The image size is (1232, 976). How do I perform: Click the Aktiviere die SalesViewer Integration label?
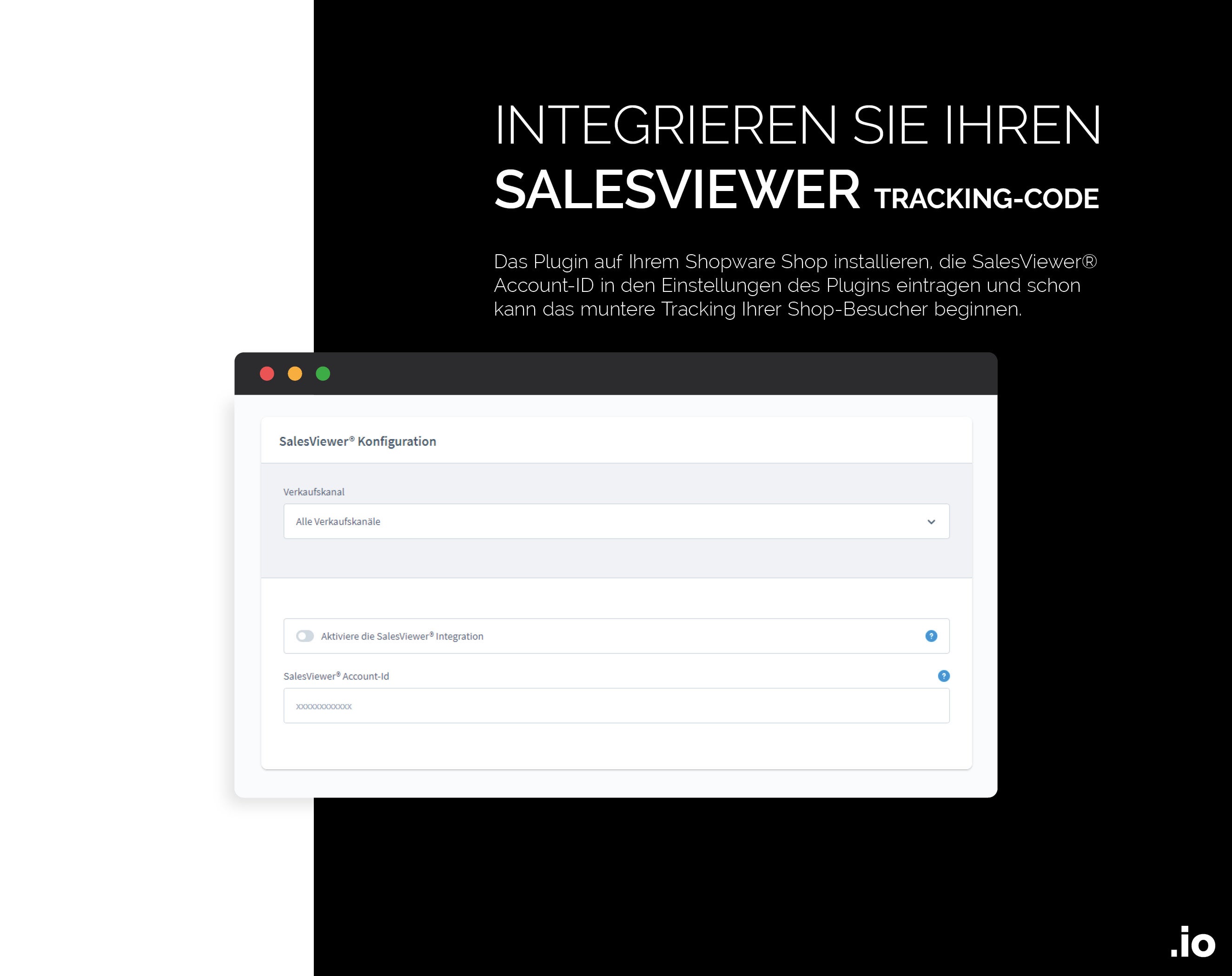tap(402, 636)
